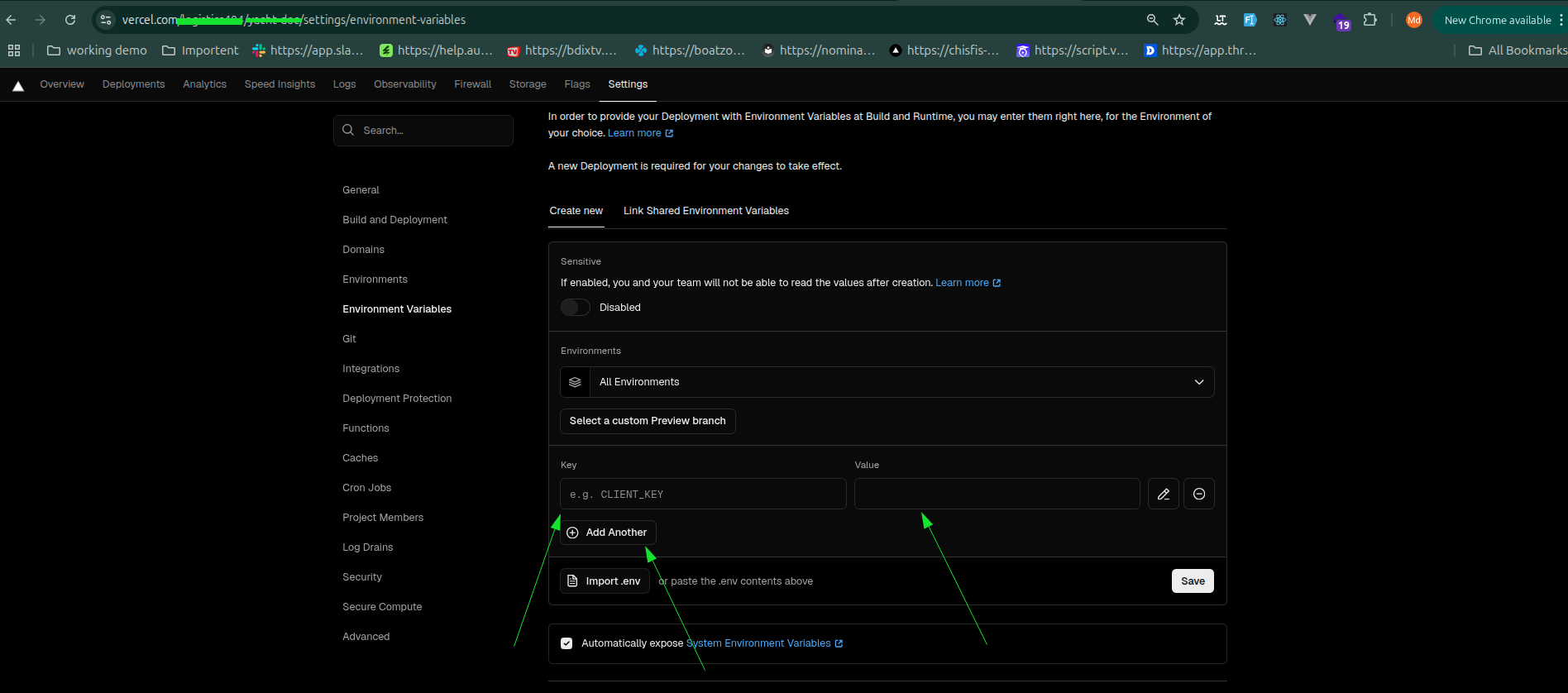The width and height of the screenshot is (1568, 693).
Task: Click the zoom magnifier icon in address bar
Action: (x=1152, y=20)
